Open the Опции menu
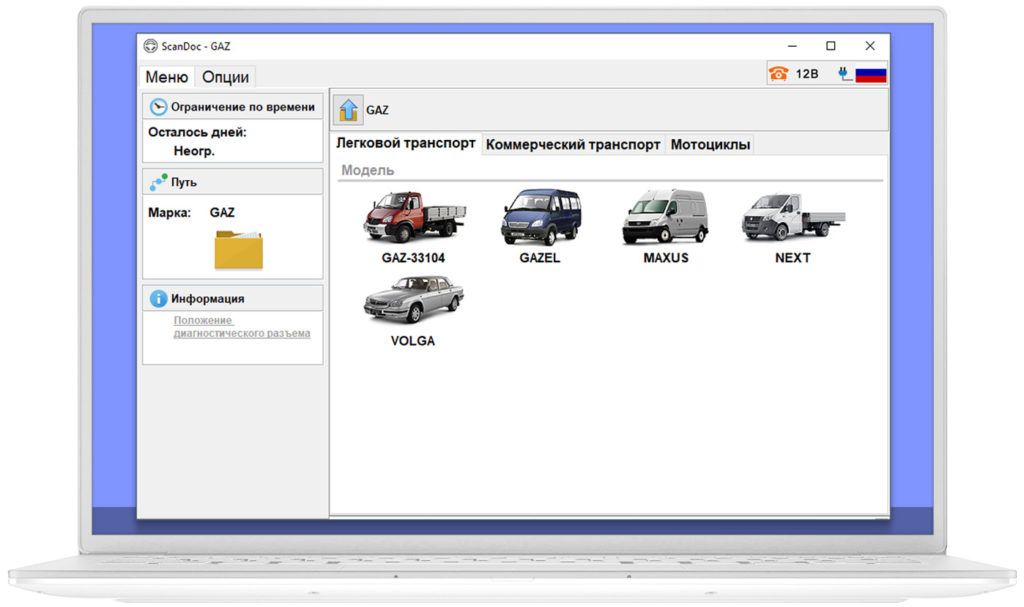This screenshot has height=607, width=1024. click(x=225, y=77)
